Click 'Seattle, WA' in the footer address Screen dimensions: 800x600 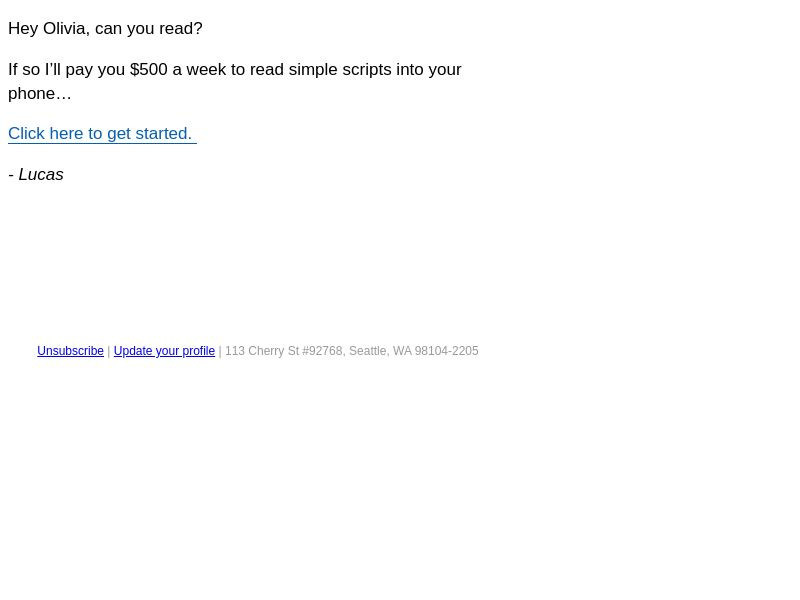[380, 351]
